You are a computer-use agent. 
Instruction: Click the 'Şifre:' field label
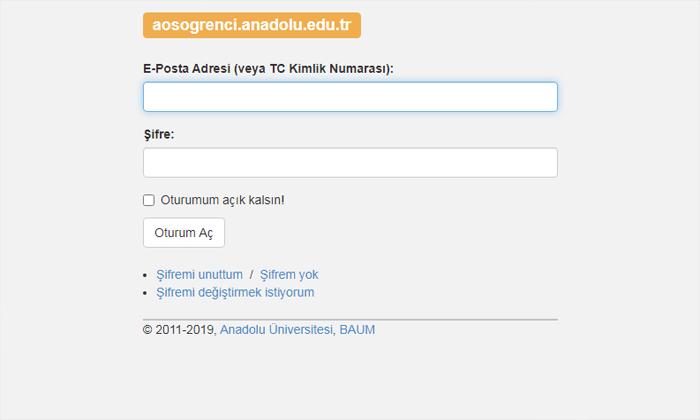point(159,133)
